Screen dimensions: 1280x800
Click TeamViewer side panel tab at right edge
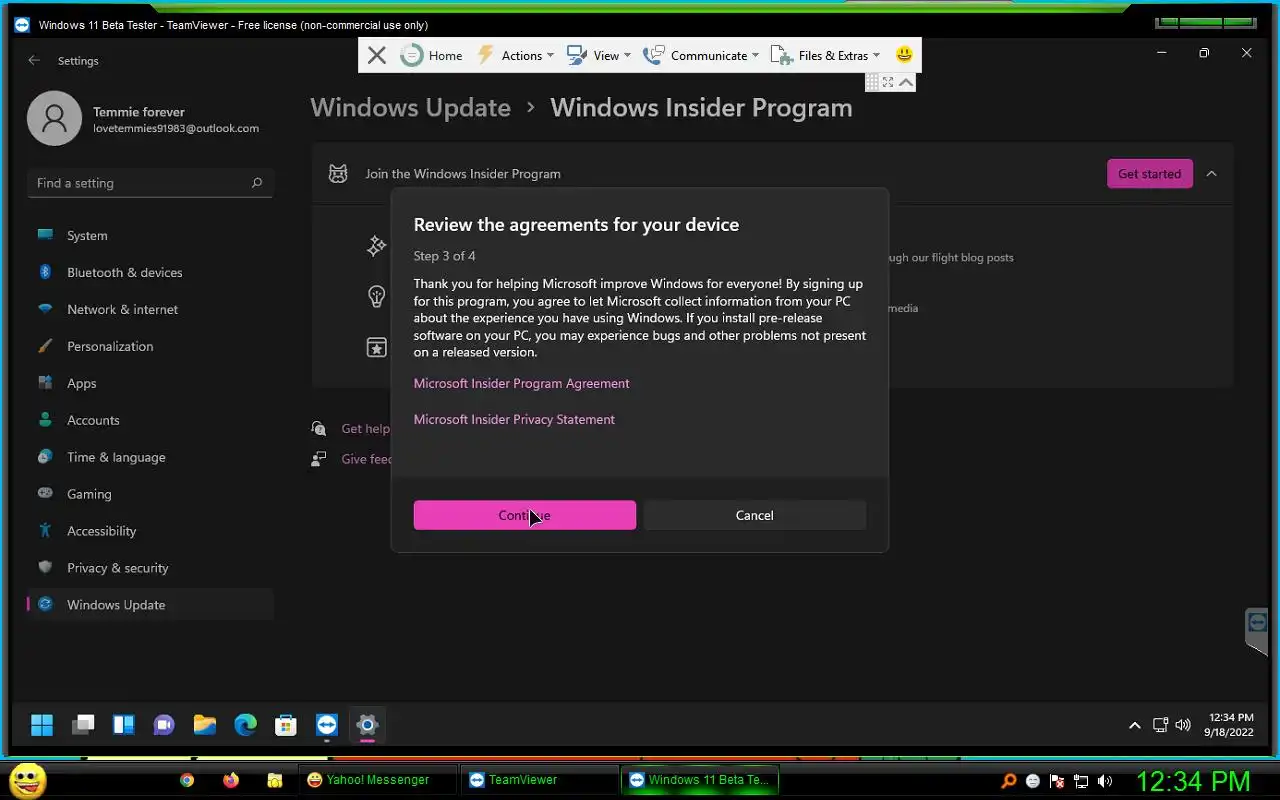pyautogui.click(x=1257, y=631)
